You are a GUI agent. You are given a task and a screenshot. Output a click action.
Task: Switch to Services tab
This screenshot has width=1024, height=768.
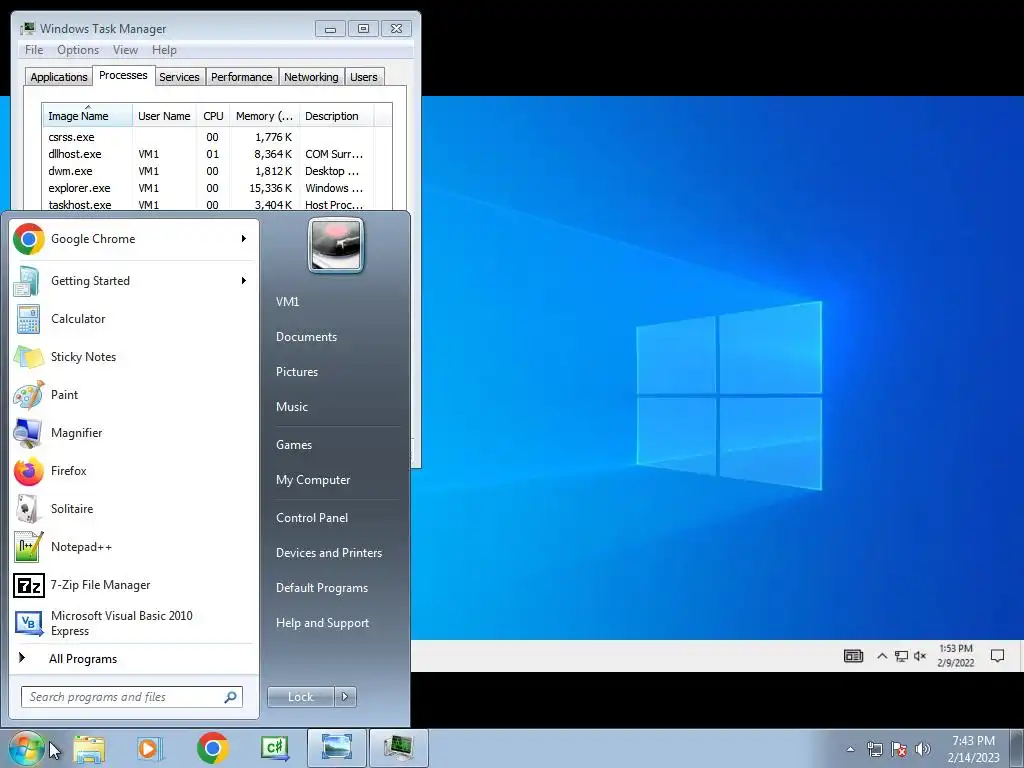pyautogui.click(x=179, y=77)
